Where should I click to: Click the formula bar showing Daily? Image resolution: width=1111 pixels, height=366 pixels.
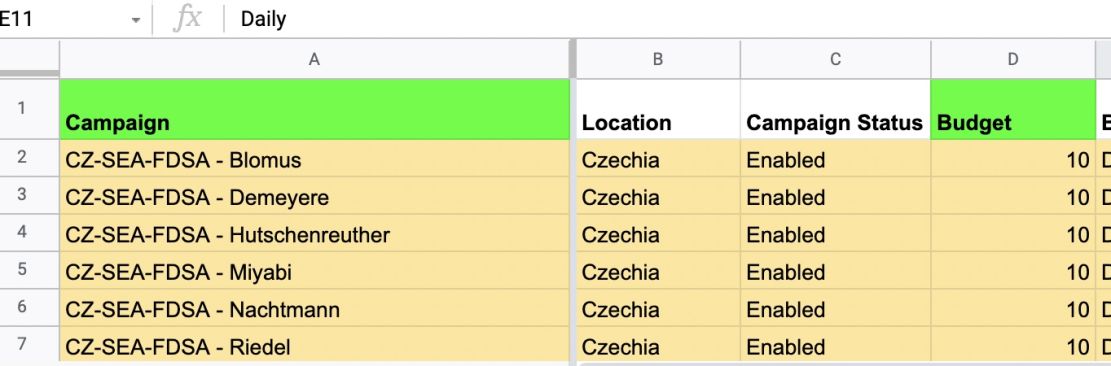point(667,19)
